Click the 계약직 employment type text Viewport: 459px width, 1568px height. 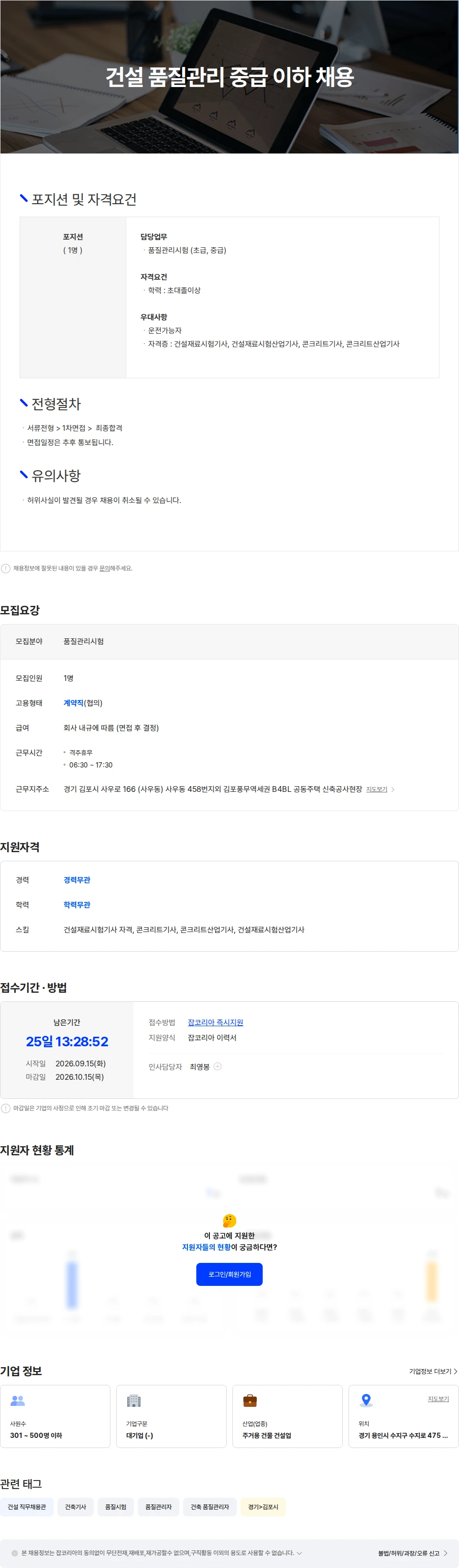[x=73, y=702]
